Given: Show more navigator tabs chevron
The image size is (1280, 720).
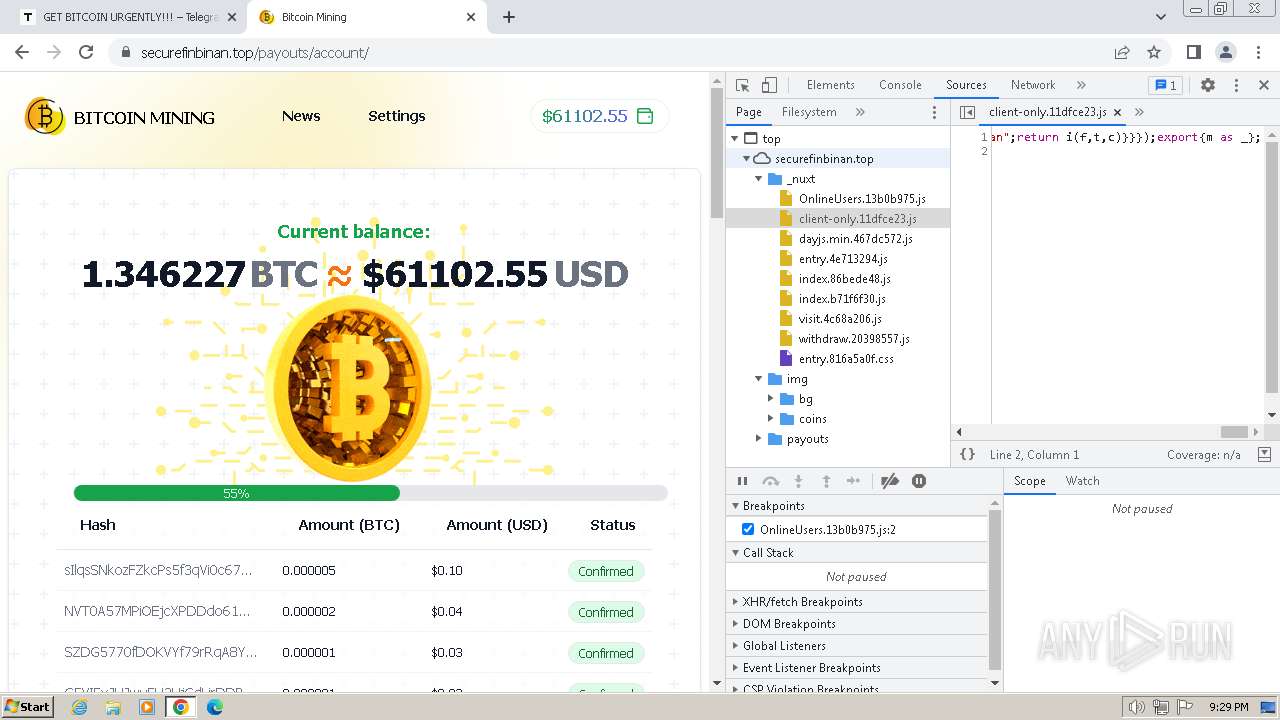Looking at the screenshot, I should click(x=860, y=112).
